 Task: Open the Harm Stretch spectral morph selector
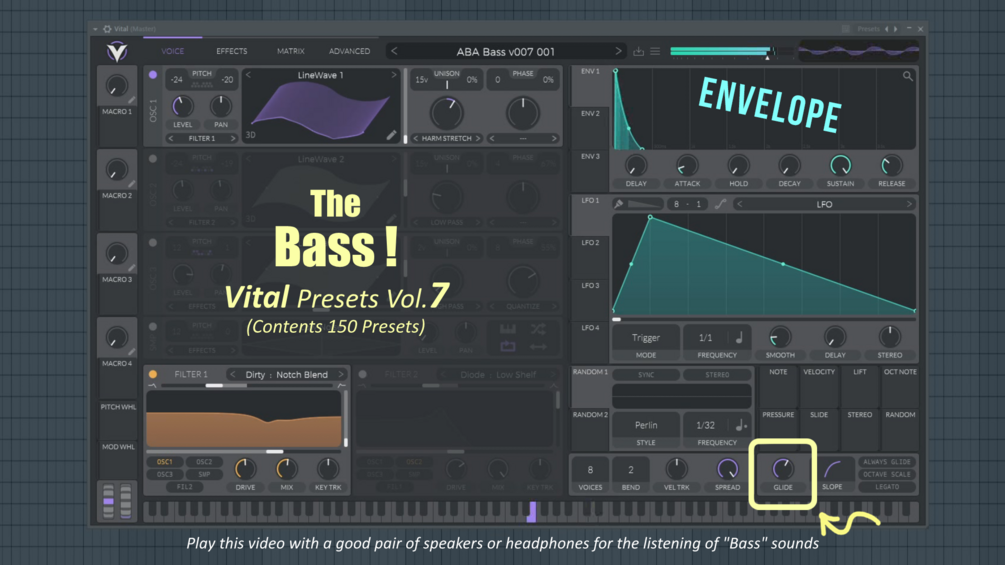pos(447,138)
